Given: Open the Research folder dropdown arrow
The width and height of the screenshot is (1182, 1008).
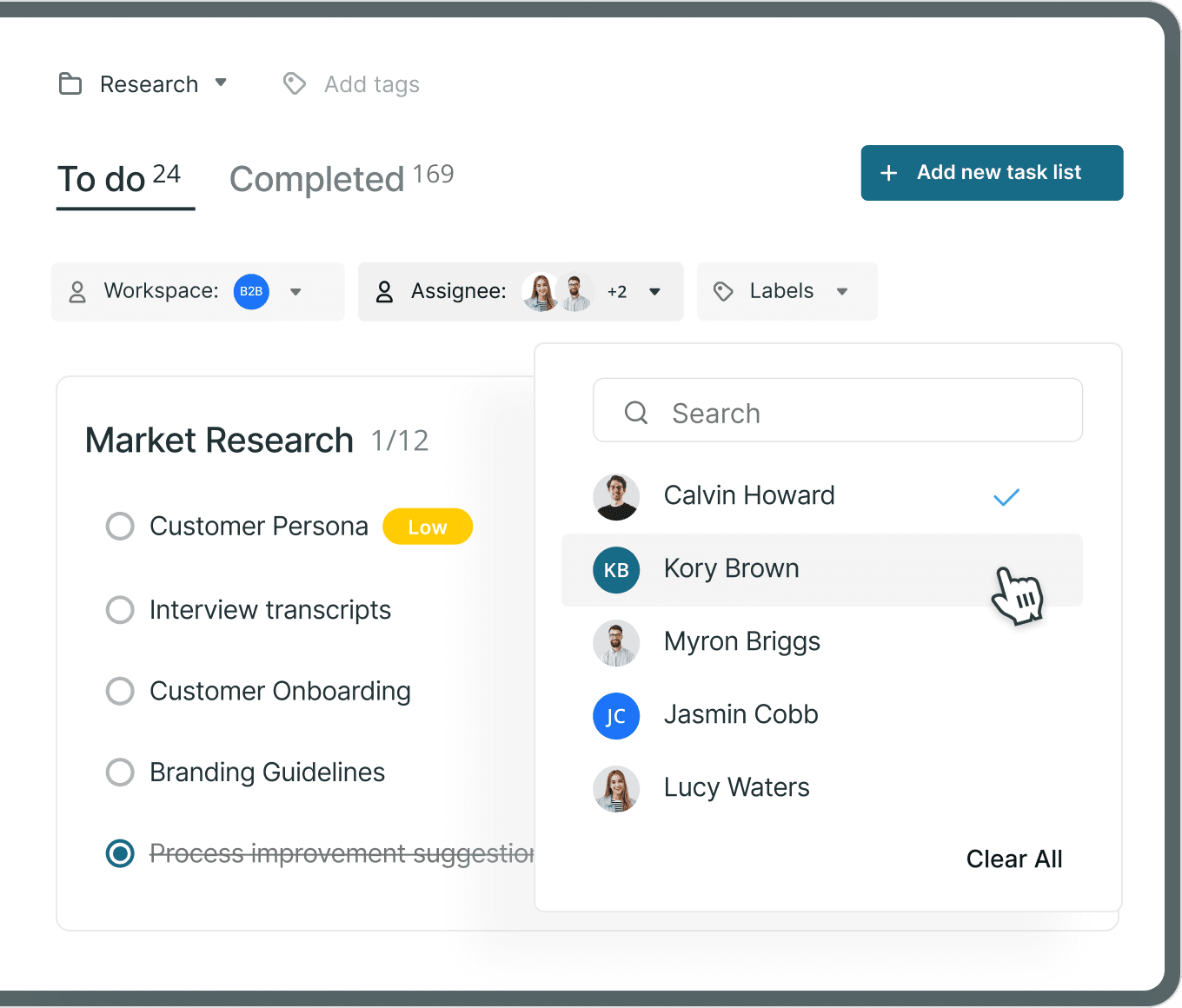Looking at the screenshot, I should pos(221,83).
